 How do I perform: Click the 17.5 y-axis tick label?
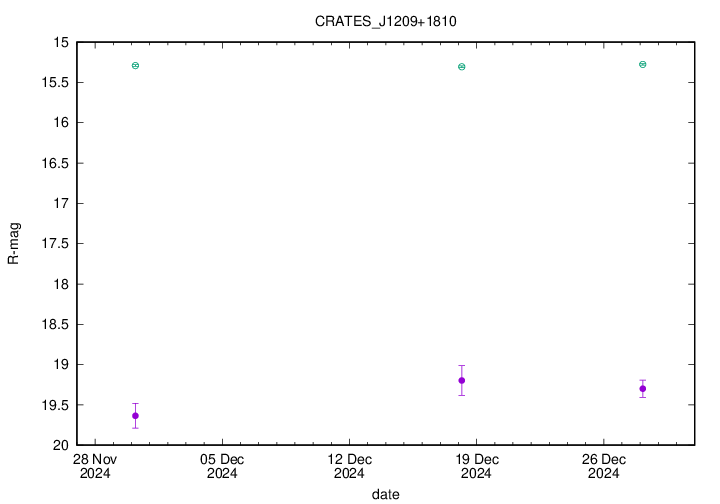pyautogui.click(x=55, y=244)
